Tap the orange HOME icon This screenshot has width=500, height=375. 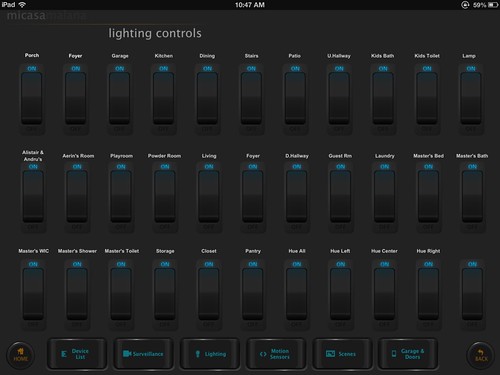pyautogui.click(x=20, y=355)
